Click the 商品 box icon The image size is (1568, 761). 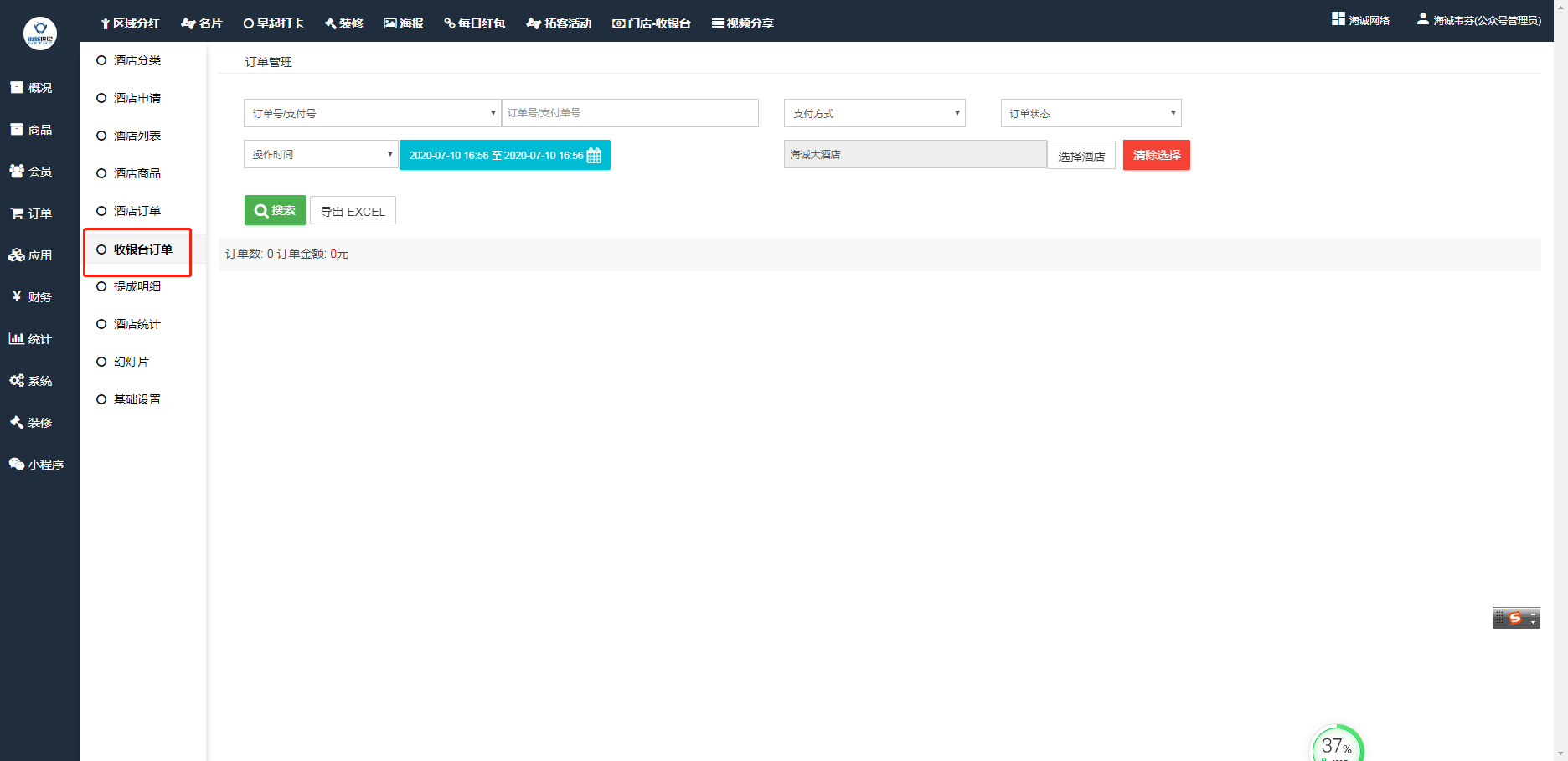(16, 129)
